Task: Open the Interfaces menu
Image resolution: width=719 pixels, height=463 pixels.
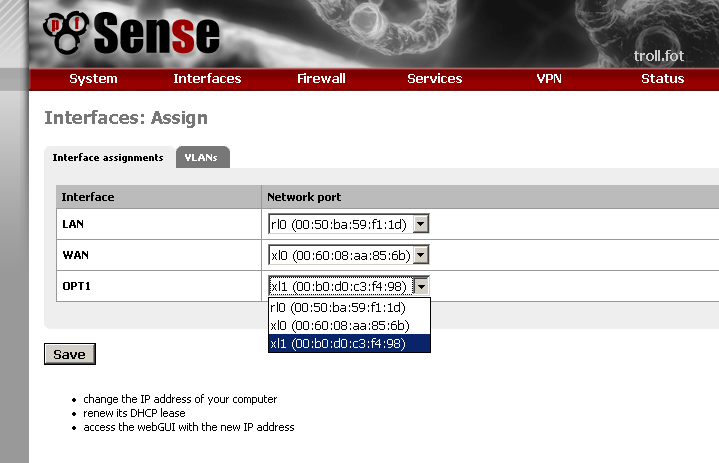Action: point(207,79)
